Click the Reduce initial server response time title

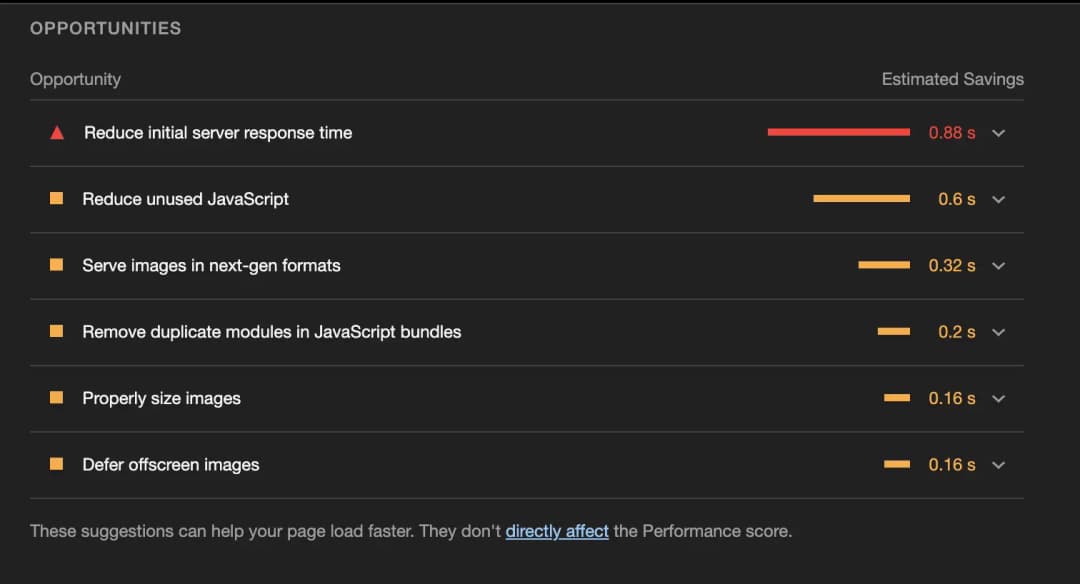pos(218,133)
